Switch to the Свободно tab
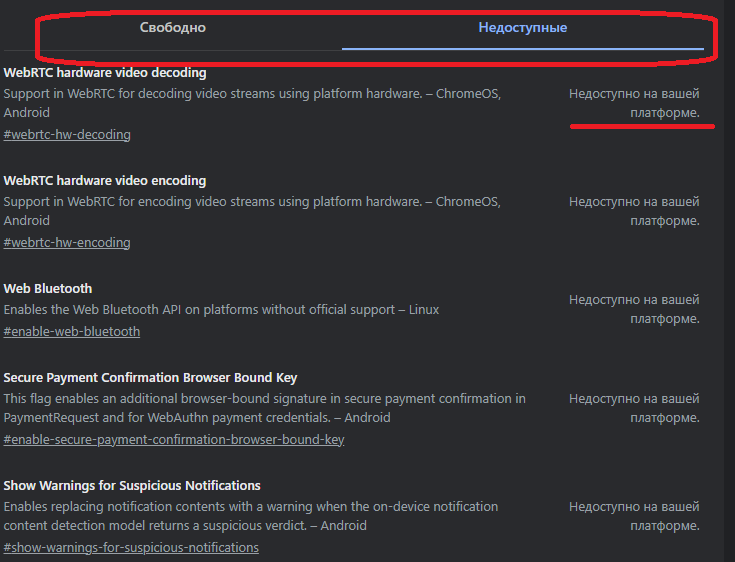This screenshot has width=735, height=562. click(172, 28)
